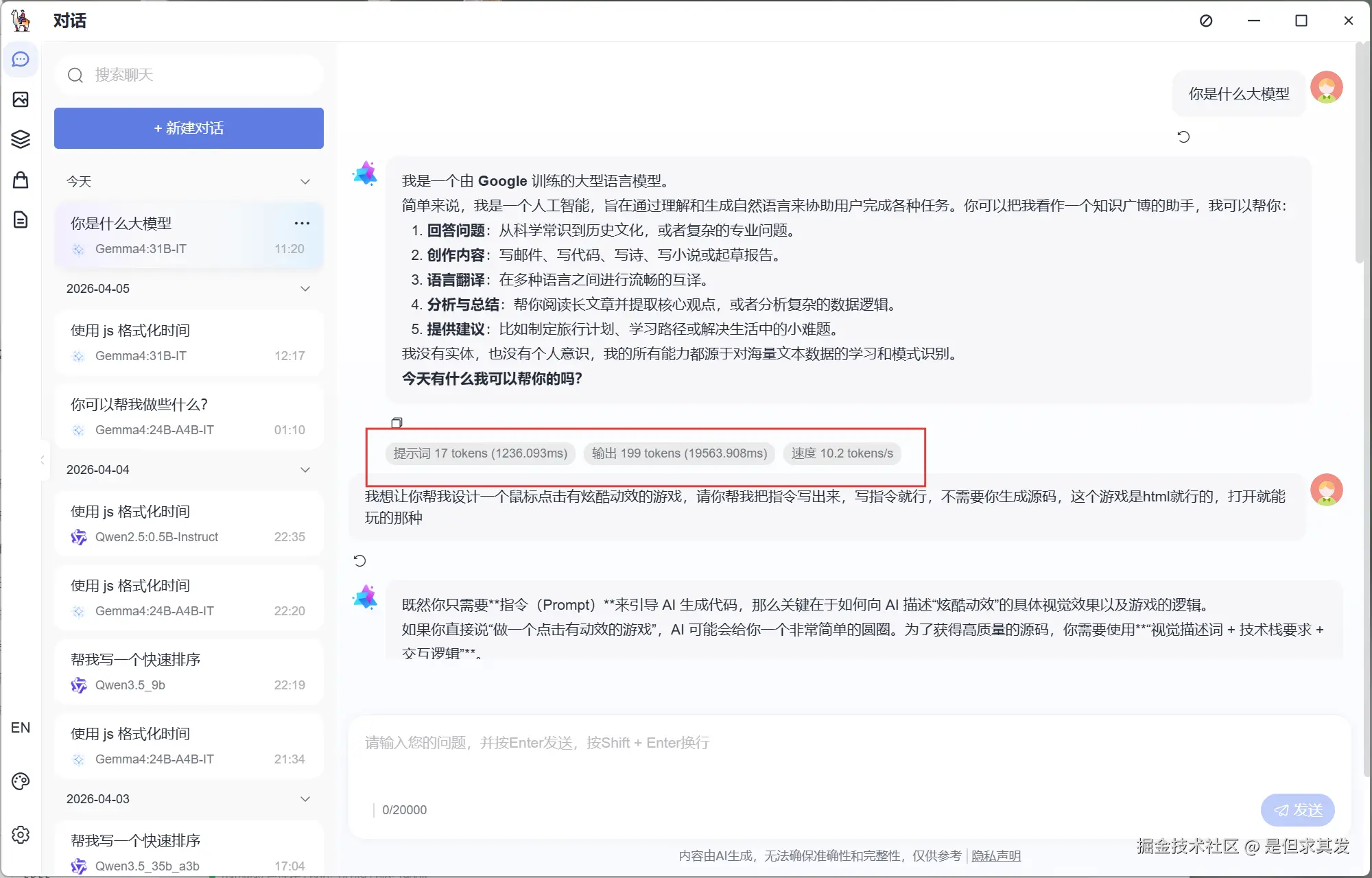Open the models panel using the layers icon

point(21,139)
